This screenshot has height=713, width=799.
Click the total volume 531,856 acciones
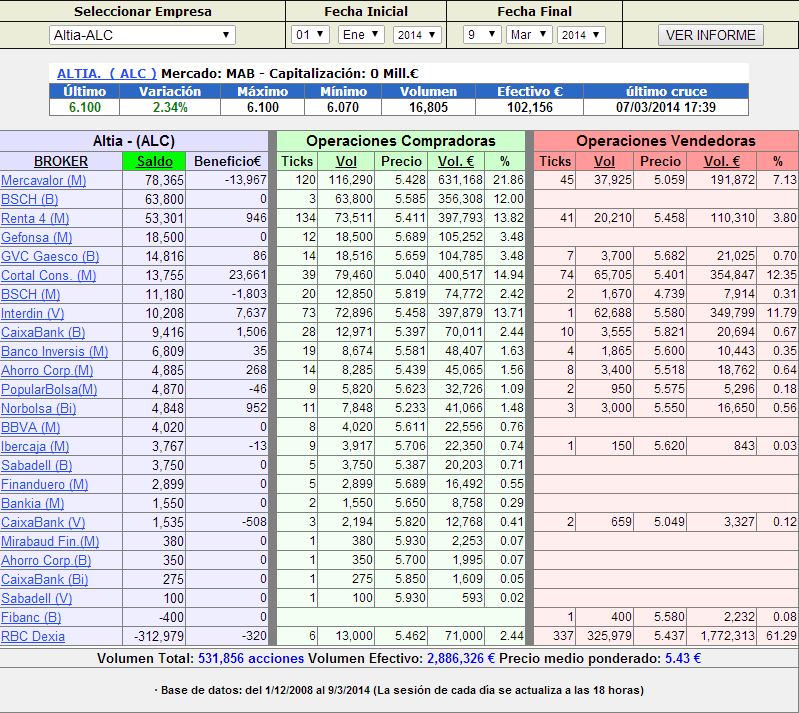coord(251,658)
